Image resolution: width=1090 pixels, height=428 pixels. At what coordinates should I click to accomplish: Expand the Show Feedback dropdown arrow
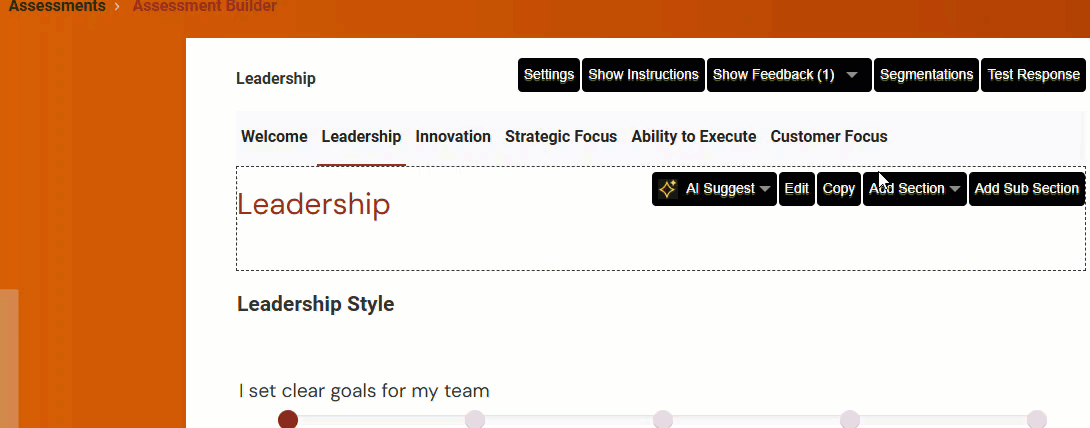point(852,75)
